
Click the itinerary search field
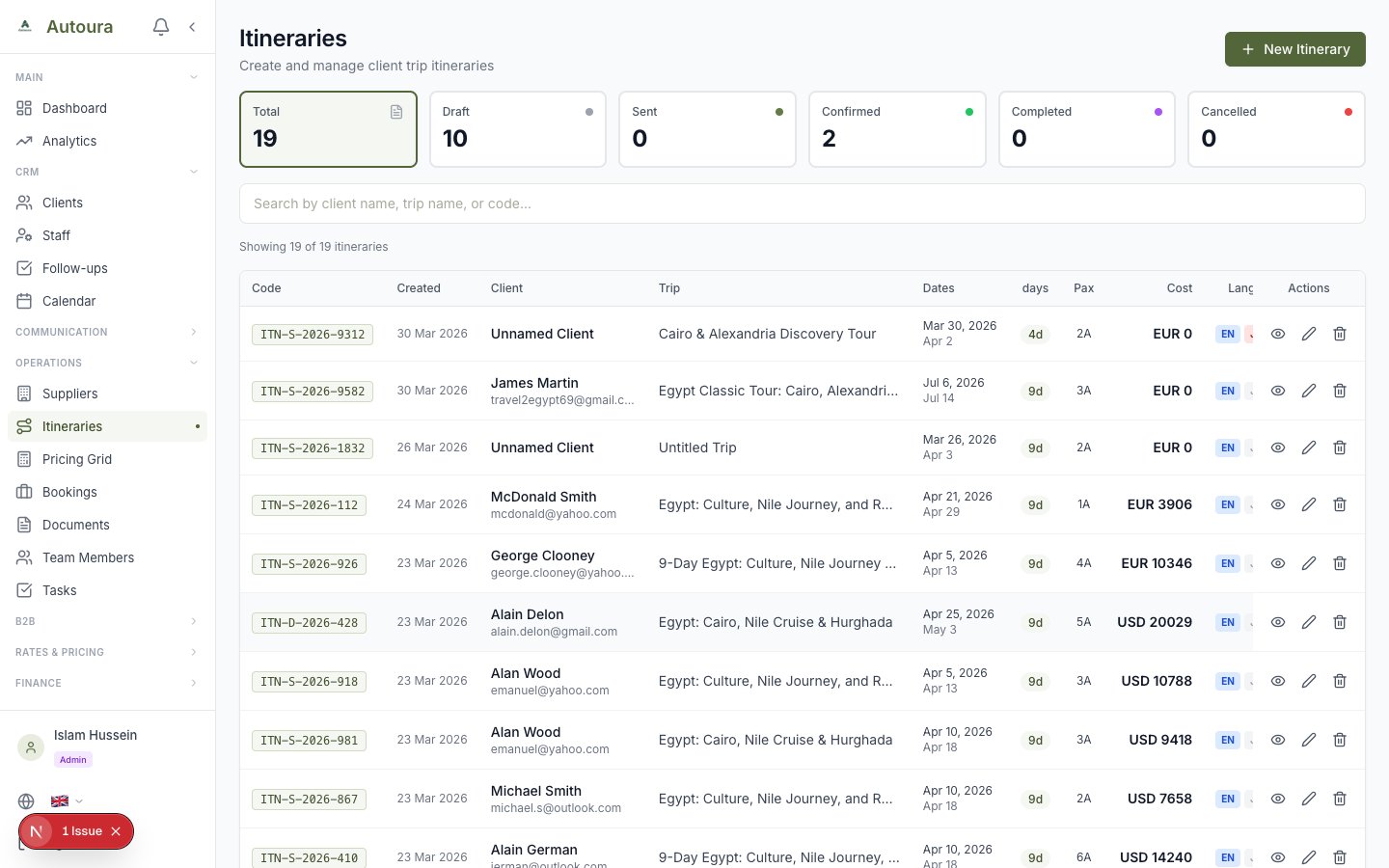pos(803,203)
